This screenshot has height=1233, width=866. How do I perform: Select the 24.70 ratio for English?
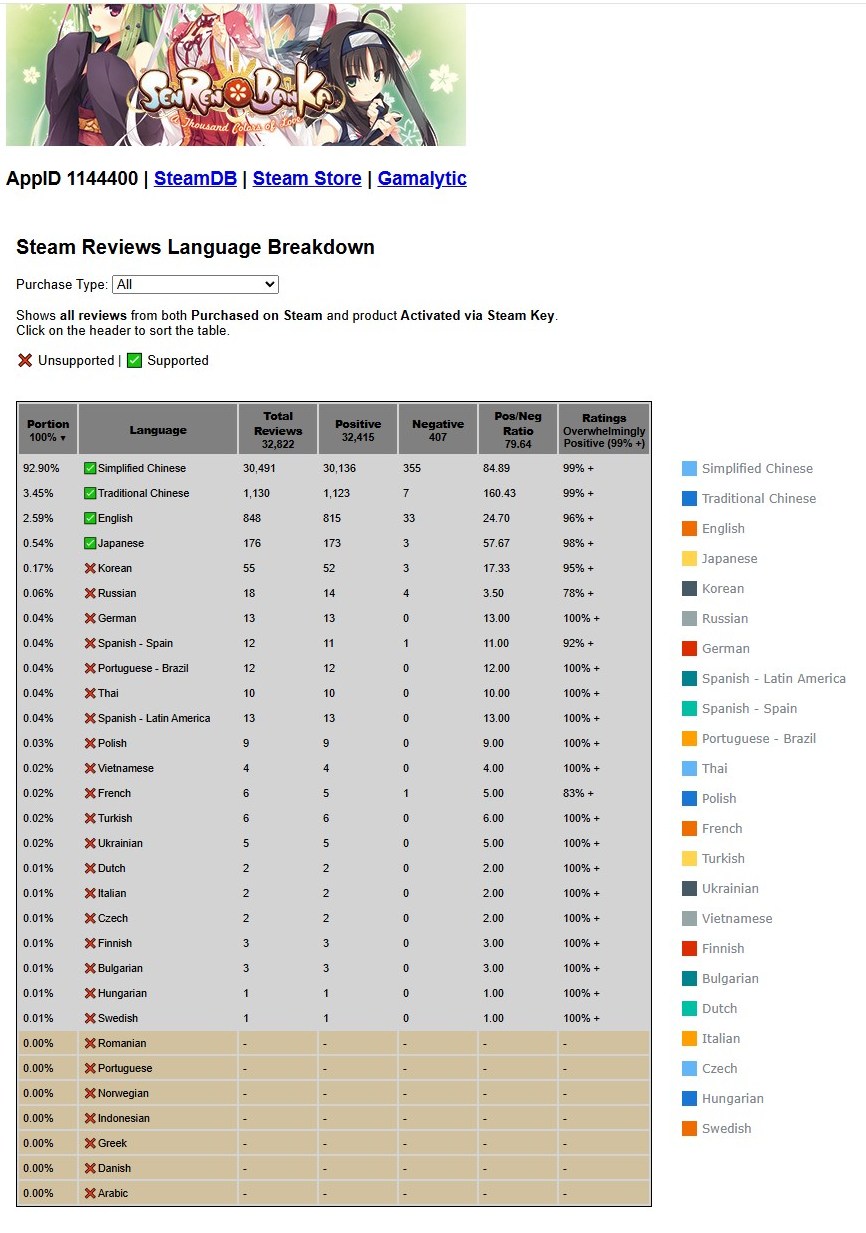click(518, 518)
